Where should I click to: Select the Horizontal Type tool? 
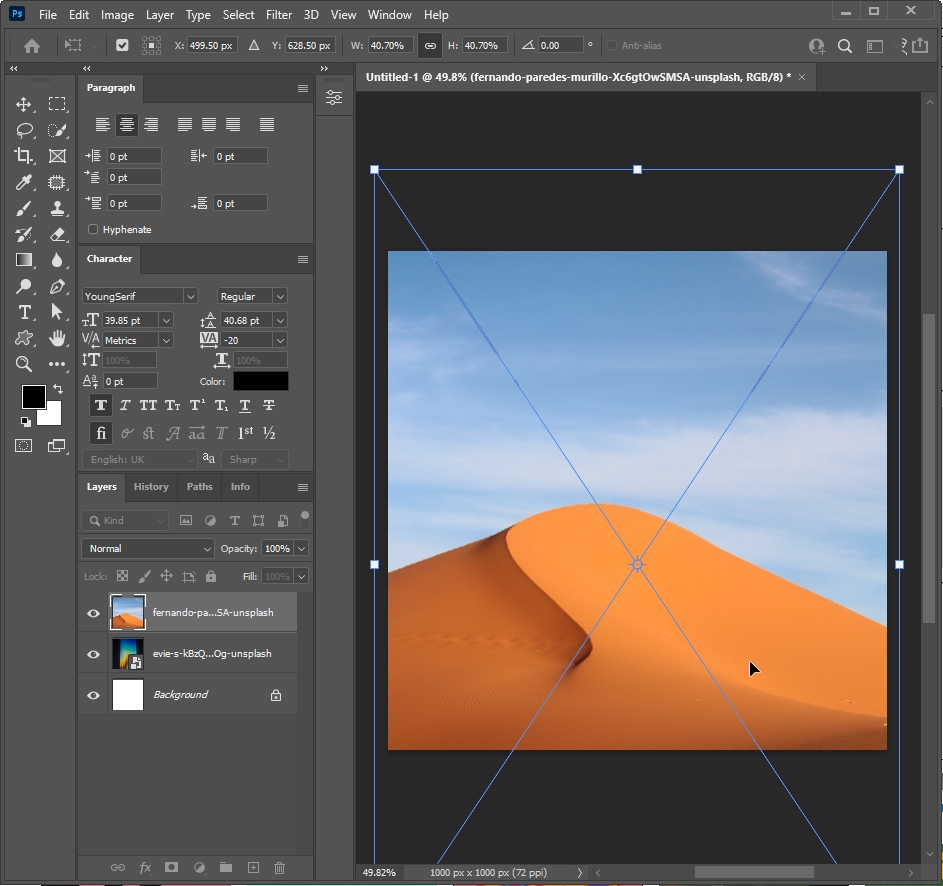(x=24, y=312)
